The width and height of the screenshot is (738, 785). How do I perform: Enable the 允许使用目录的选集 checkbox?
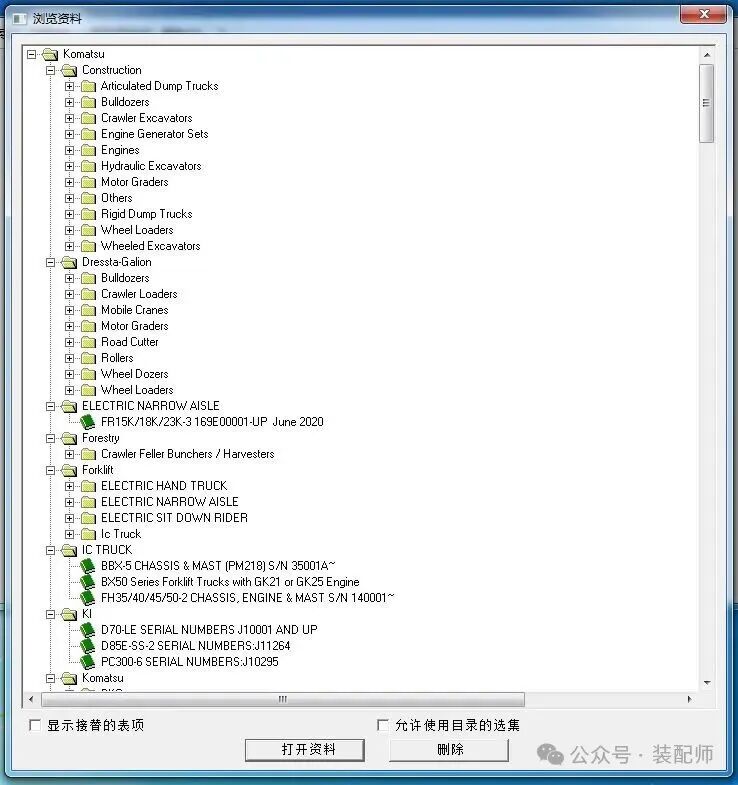(x=383, y=724)
